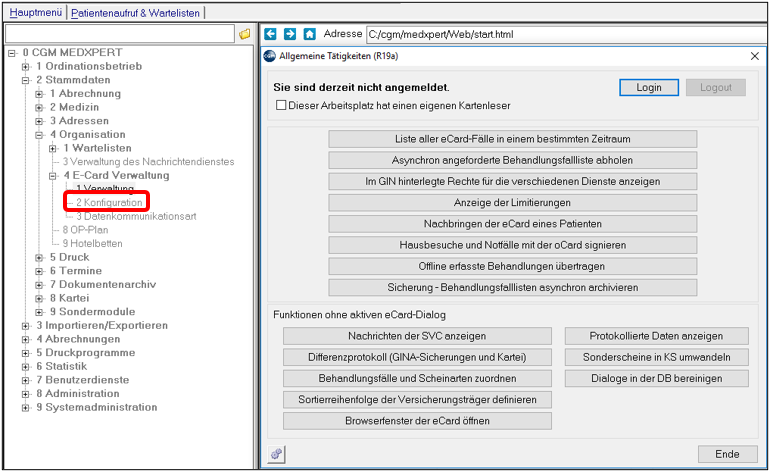Select 5 Druckprogramme in the tree
This screenshot has width=770, height=472.
click(85, 353)
